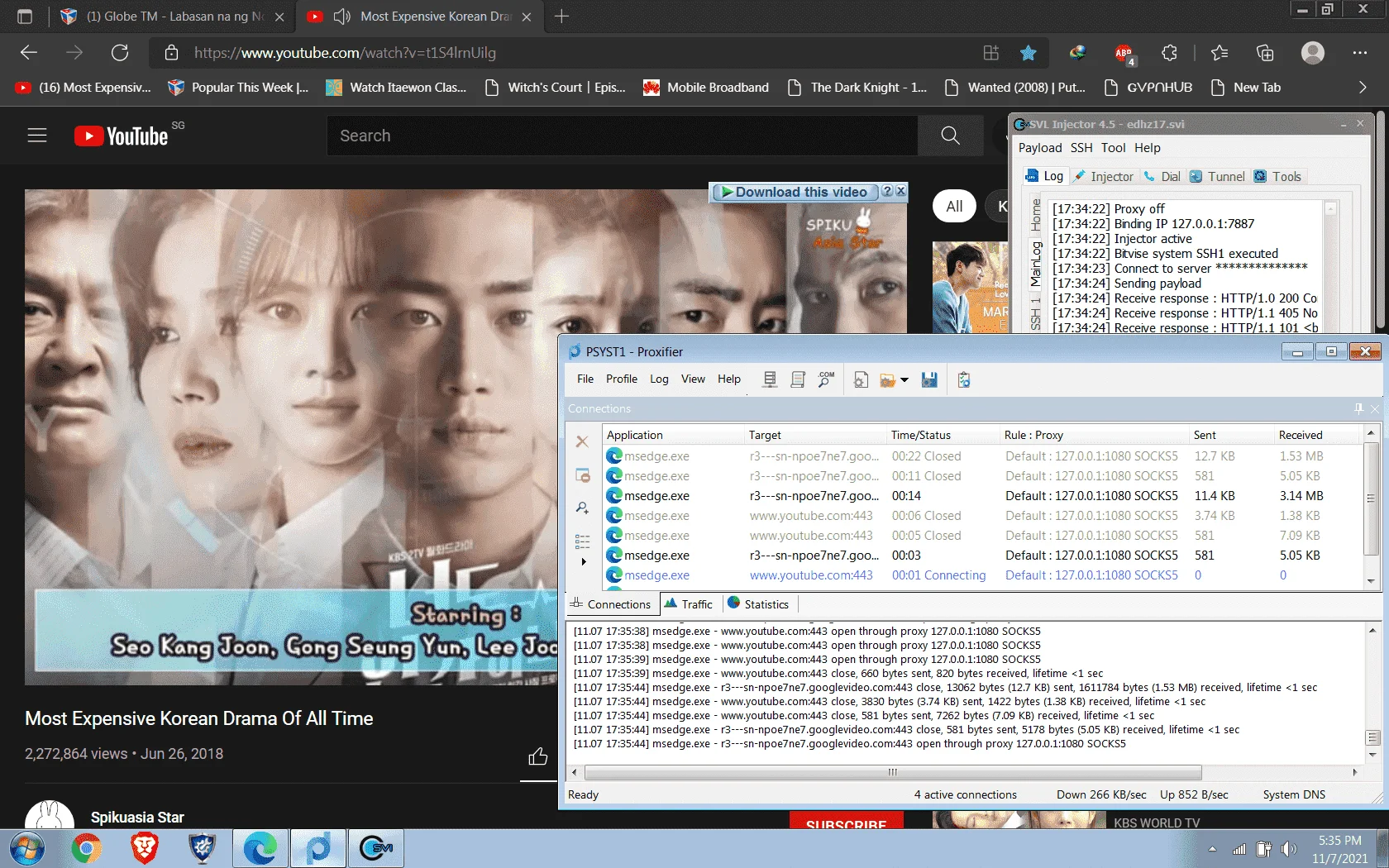Click the red X icon in Connections sidebar

pyautogui.click(x=582, y=441)
